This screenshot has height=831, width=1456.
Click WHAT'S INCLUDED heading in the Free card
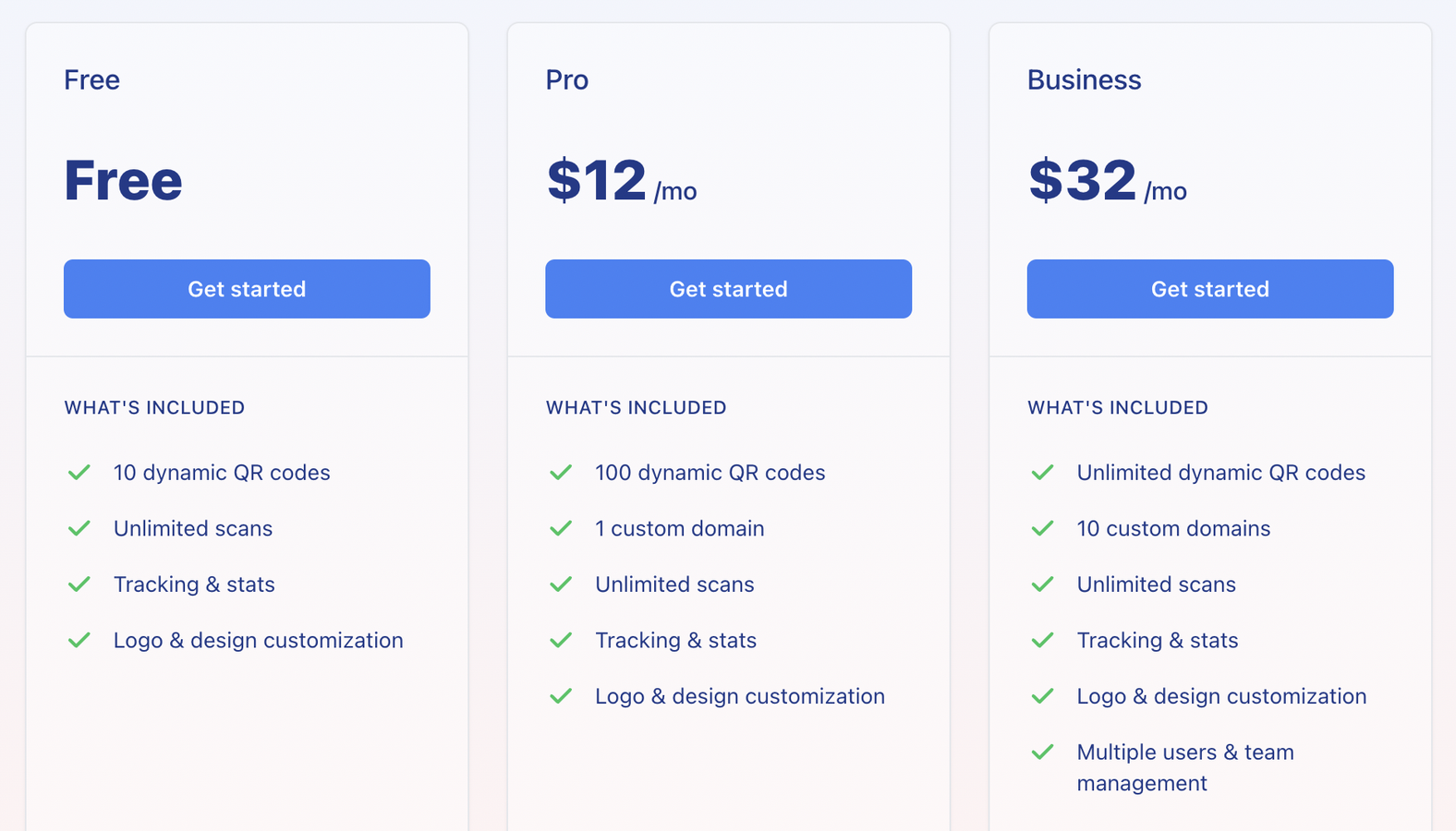[153, 407]
